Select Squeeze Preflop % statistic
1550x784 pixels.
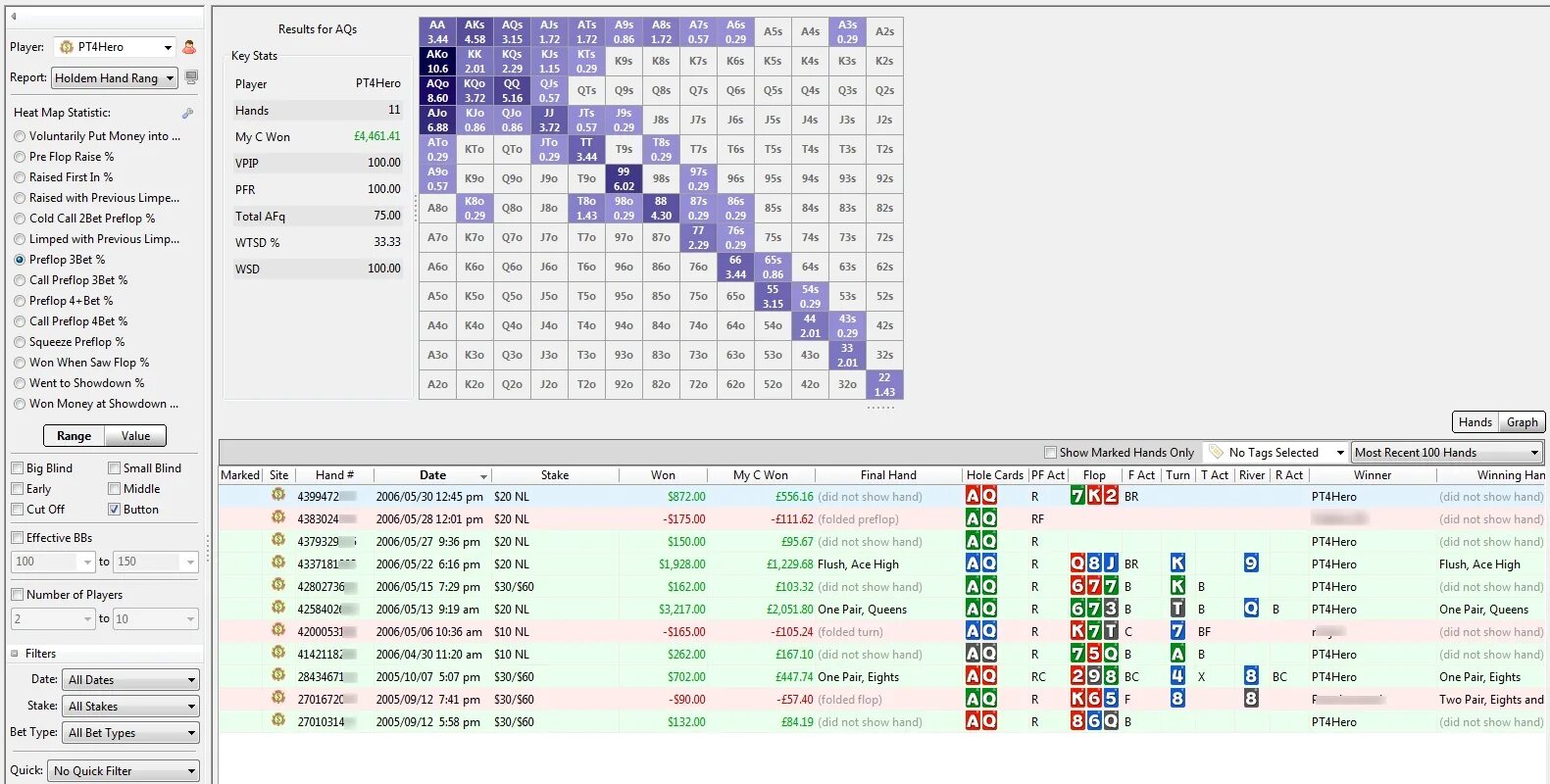tap(20, 342)
